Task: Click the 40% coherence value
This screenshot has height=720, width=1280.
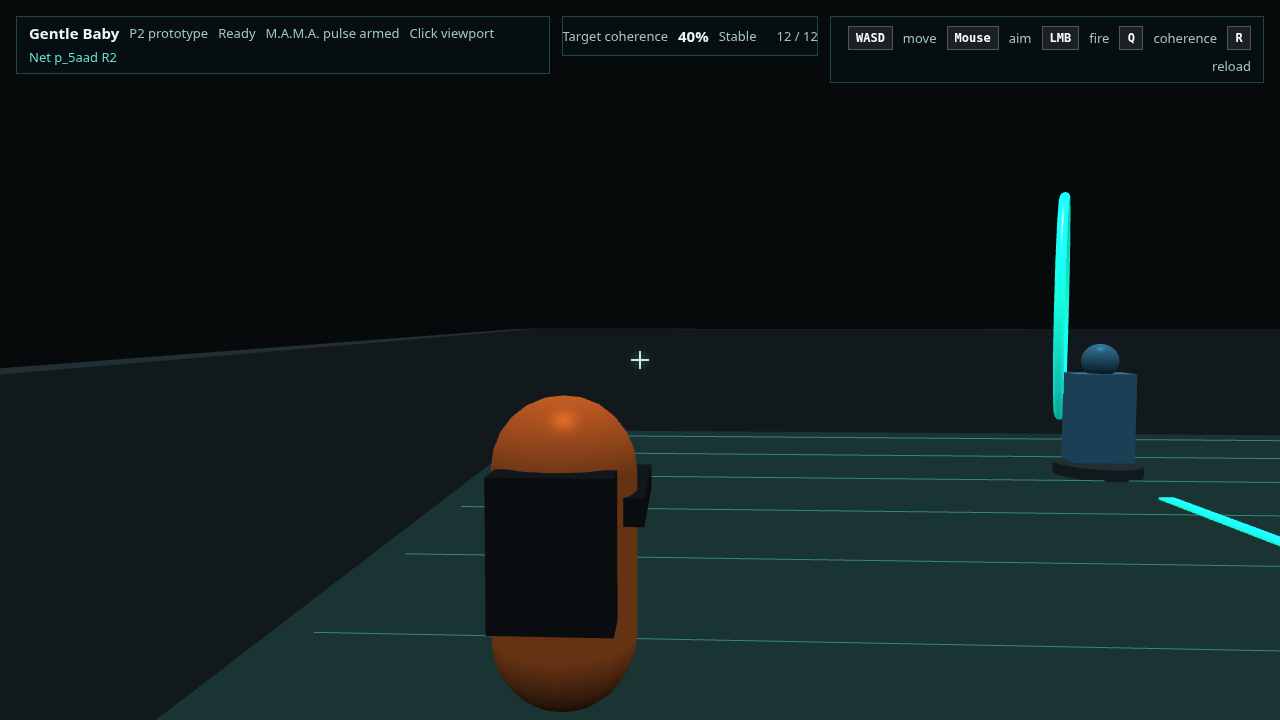Action: point(693,37)
